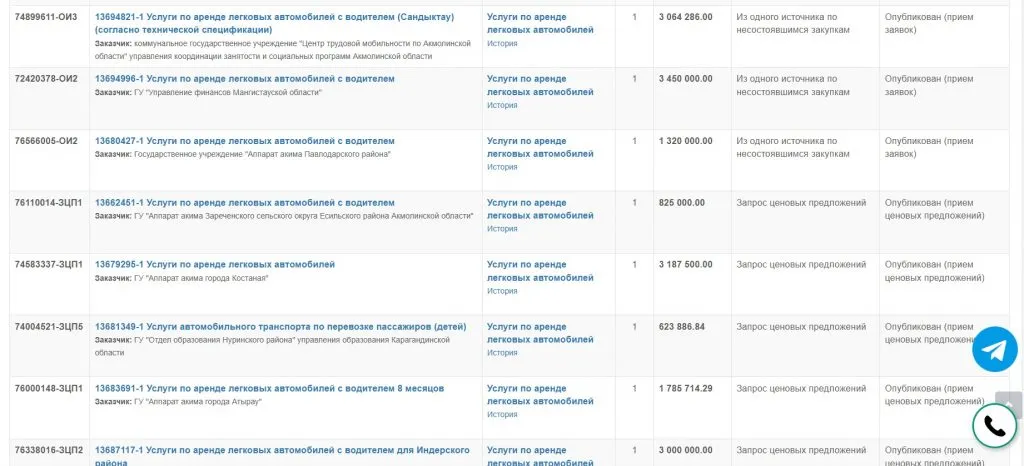Open the Telegram chat floating button
Image resolution: width=1024 pixels, height=466 pixels.
point(994,349)
